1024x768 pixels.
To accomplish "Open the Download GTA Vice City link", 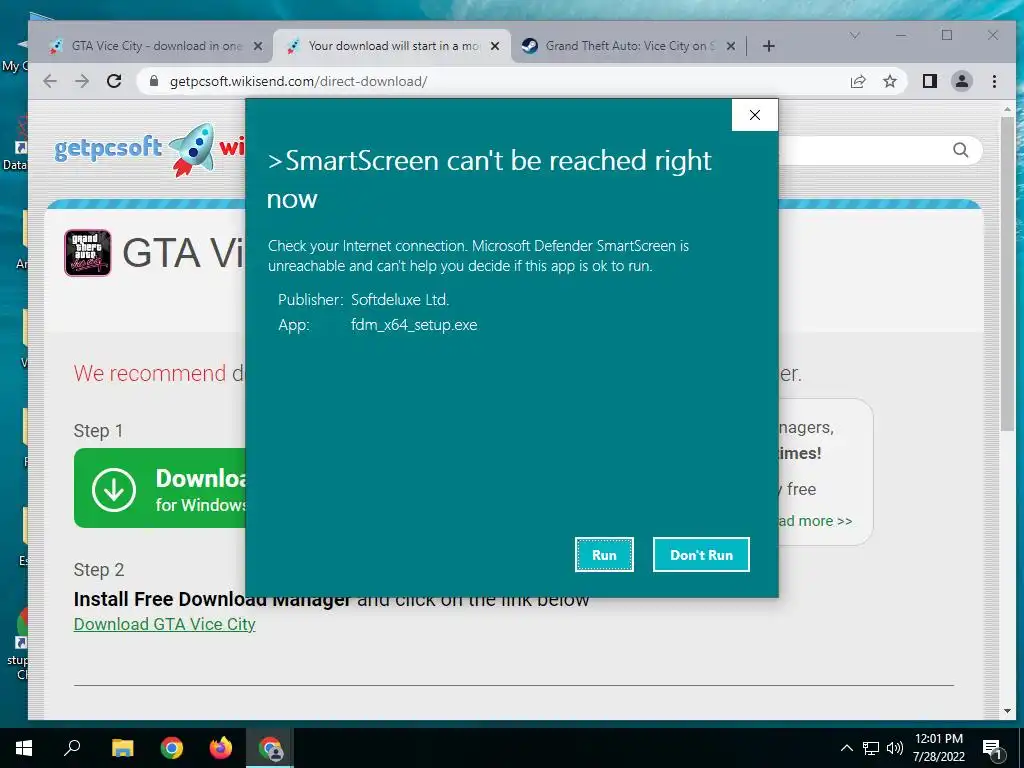I will 165,624.
